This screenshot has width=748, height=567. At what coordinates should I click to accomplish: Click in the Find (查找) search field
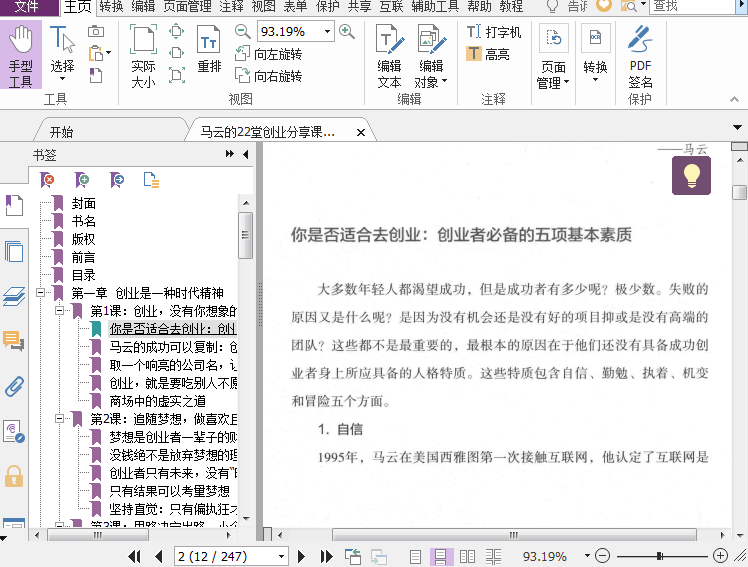point(692,6)
